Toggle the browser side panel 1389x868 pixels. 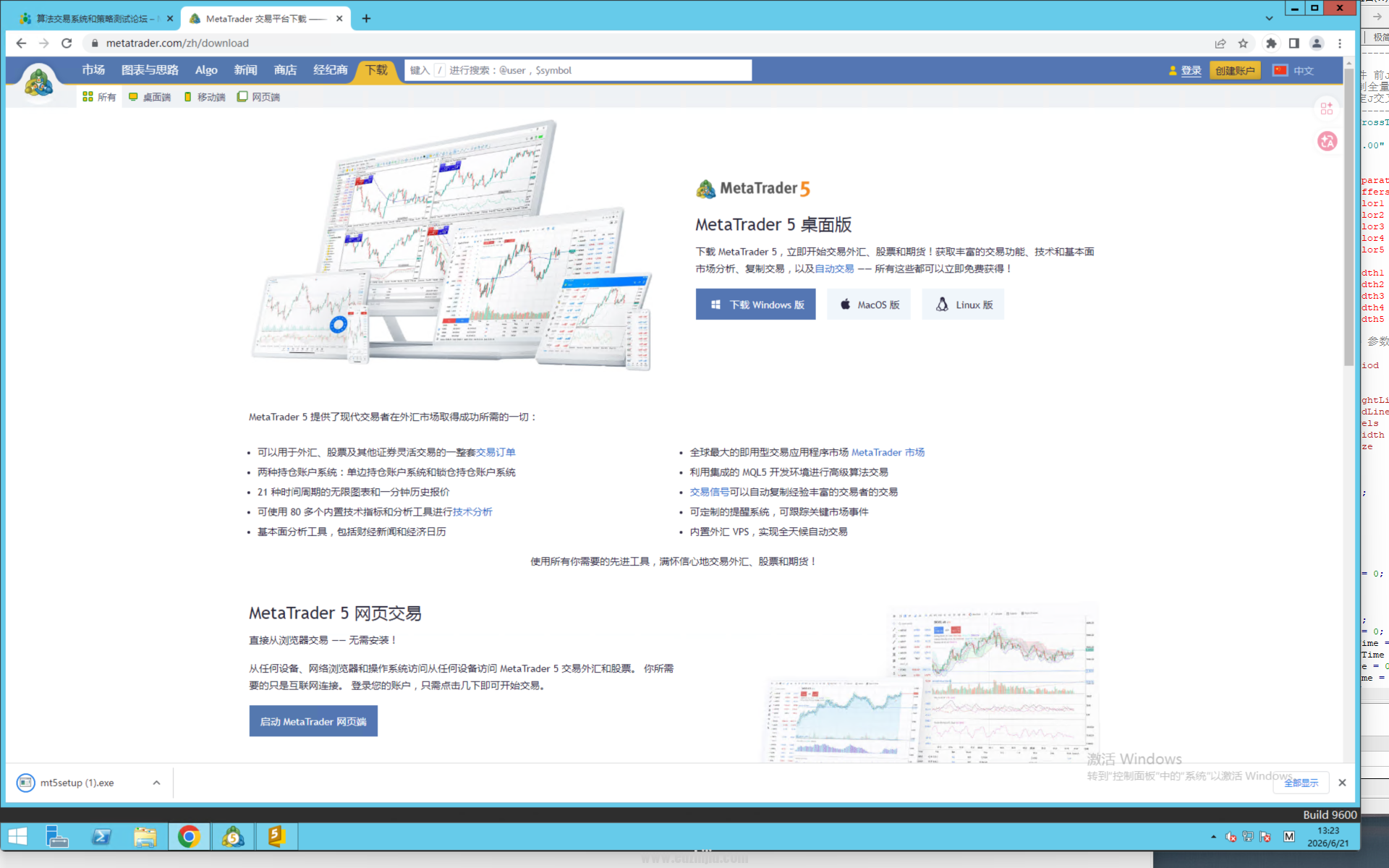[x=1294, y=43]
